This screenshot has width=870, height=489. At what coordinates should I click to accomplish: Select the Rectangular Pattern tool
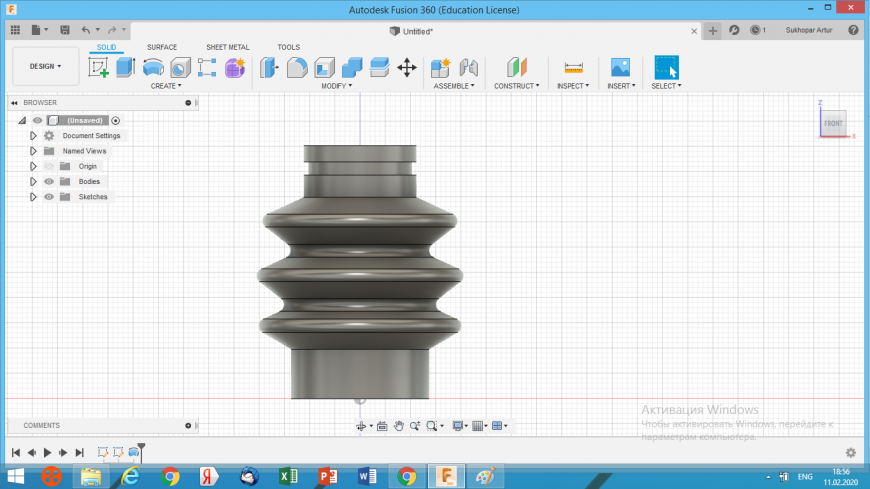click(207, 68)
